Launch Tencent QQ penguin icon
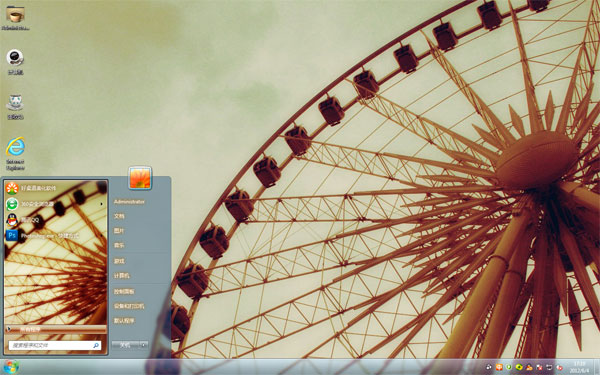600x375 pixels. click(12, 220)
